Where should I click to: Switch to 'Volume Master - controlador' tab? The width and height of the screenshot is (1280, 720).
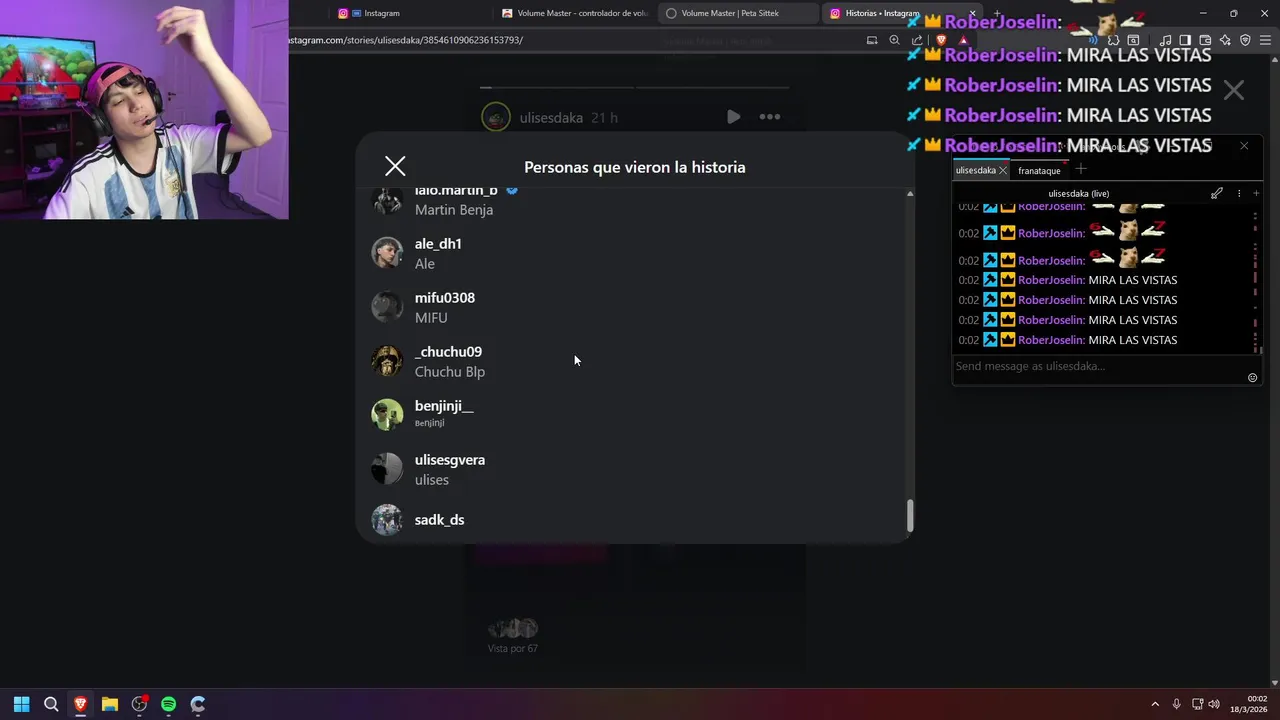tap(575, 13)
